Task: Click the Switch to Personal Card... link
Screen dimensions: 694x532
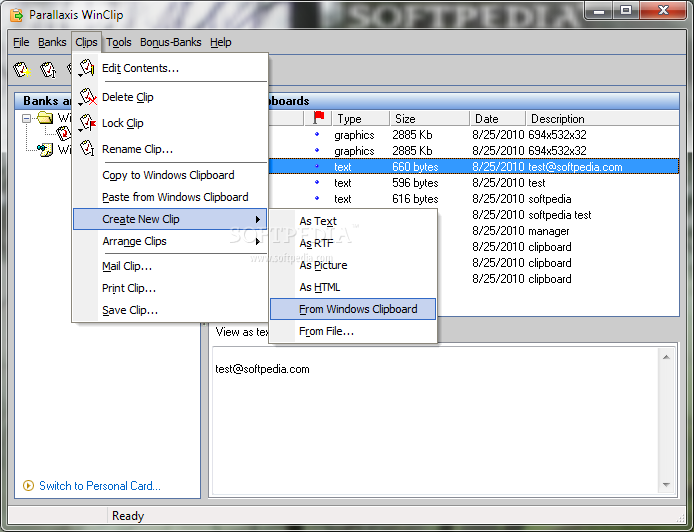Action: click(x=100, y=486)
